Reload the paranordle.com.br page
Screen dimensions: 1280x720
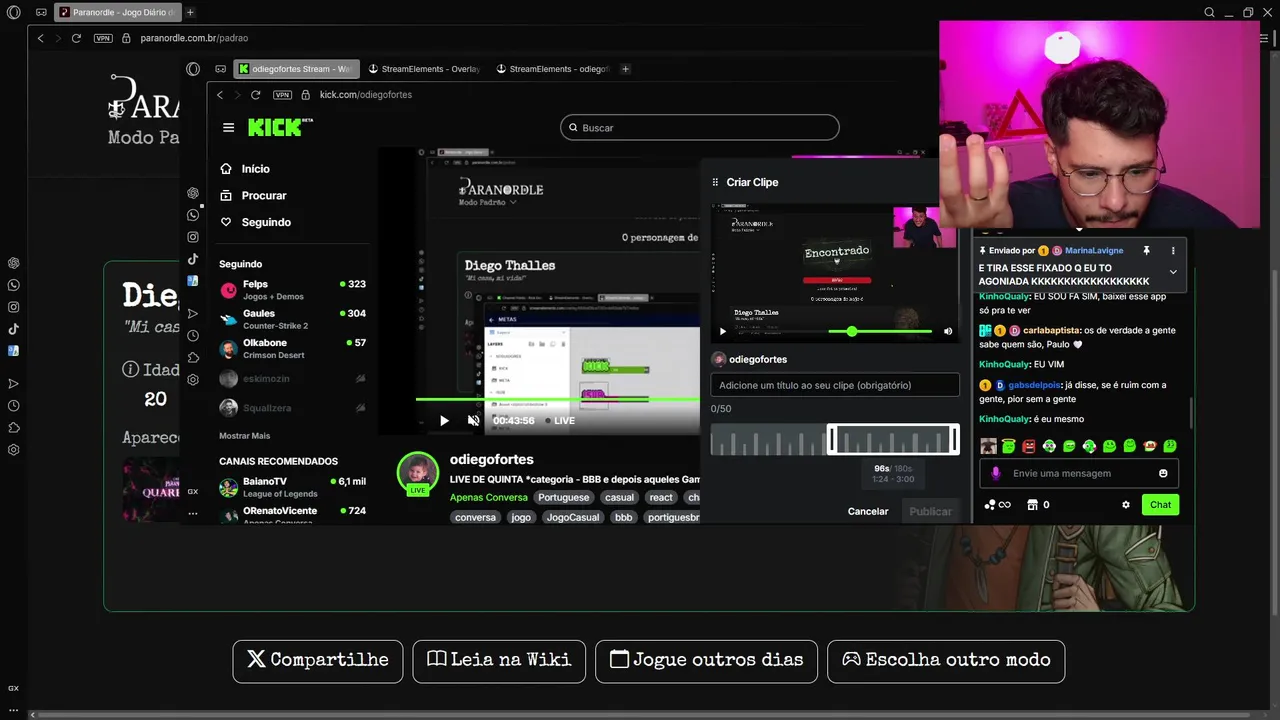pos(76,38)
